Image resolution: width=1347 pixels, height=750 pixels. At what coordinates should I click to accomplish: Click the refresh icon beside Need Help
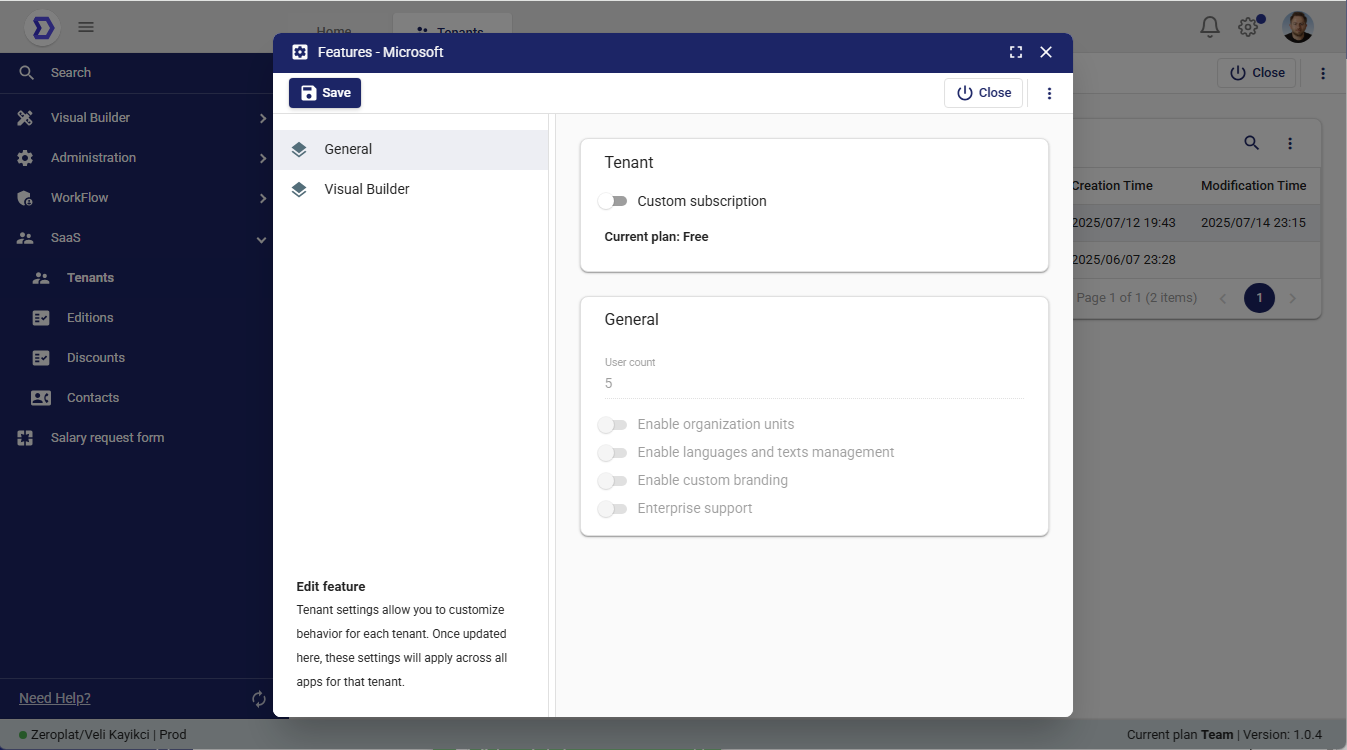(259, 699)
